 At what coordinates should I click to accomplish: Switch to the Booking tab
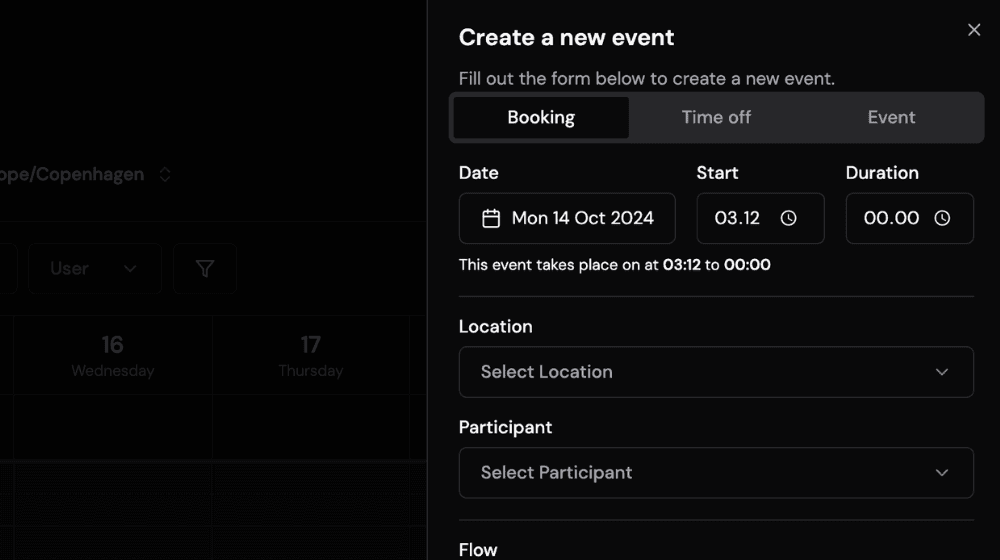click(541, 117)
